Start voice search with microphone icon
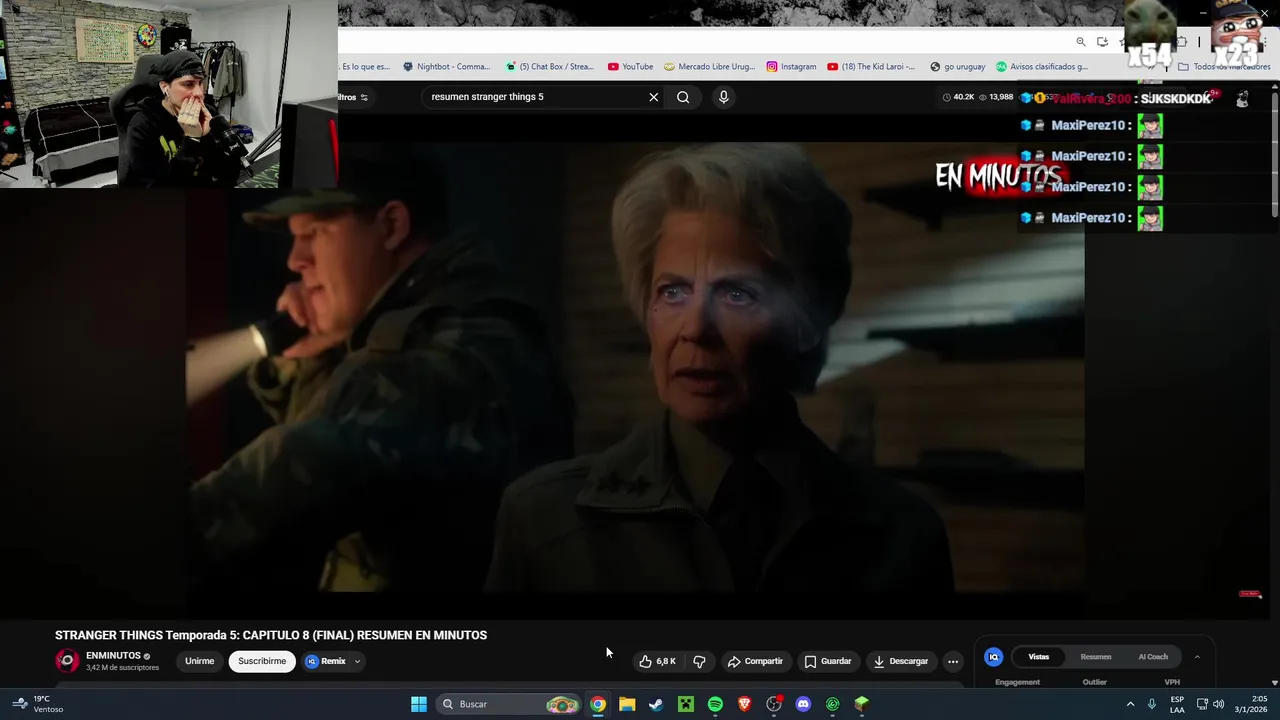Screen dimensions: 1280x720 point(723,97)
